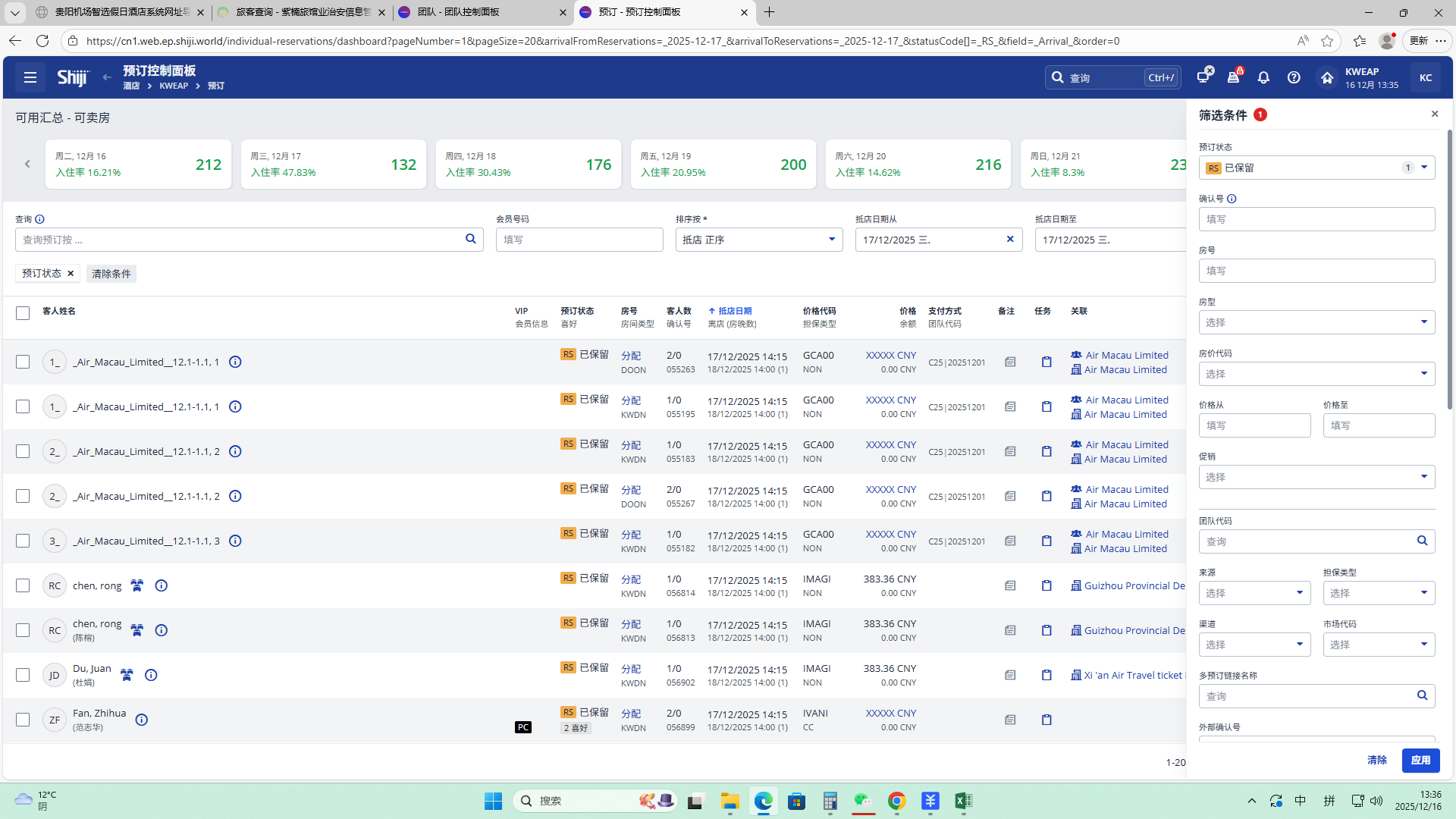The width and height of the screenshot is (1456, 819).
Task: Click the 清除条件 clear filters button
Action: click(x=111, y=274)
